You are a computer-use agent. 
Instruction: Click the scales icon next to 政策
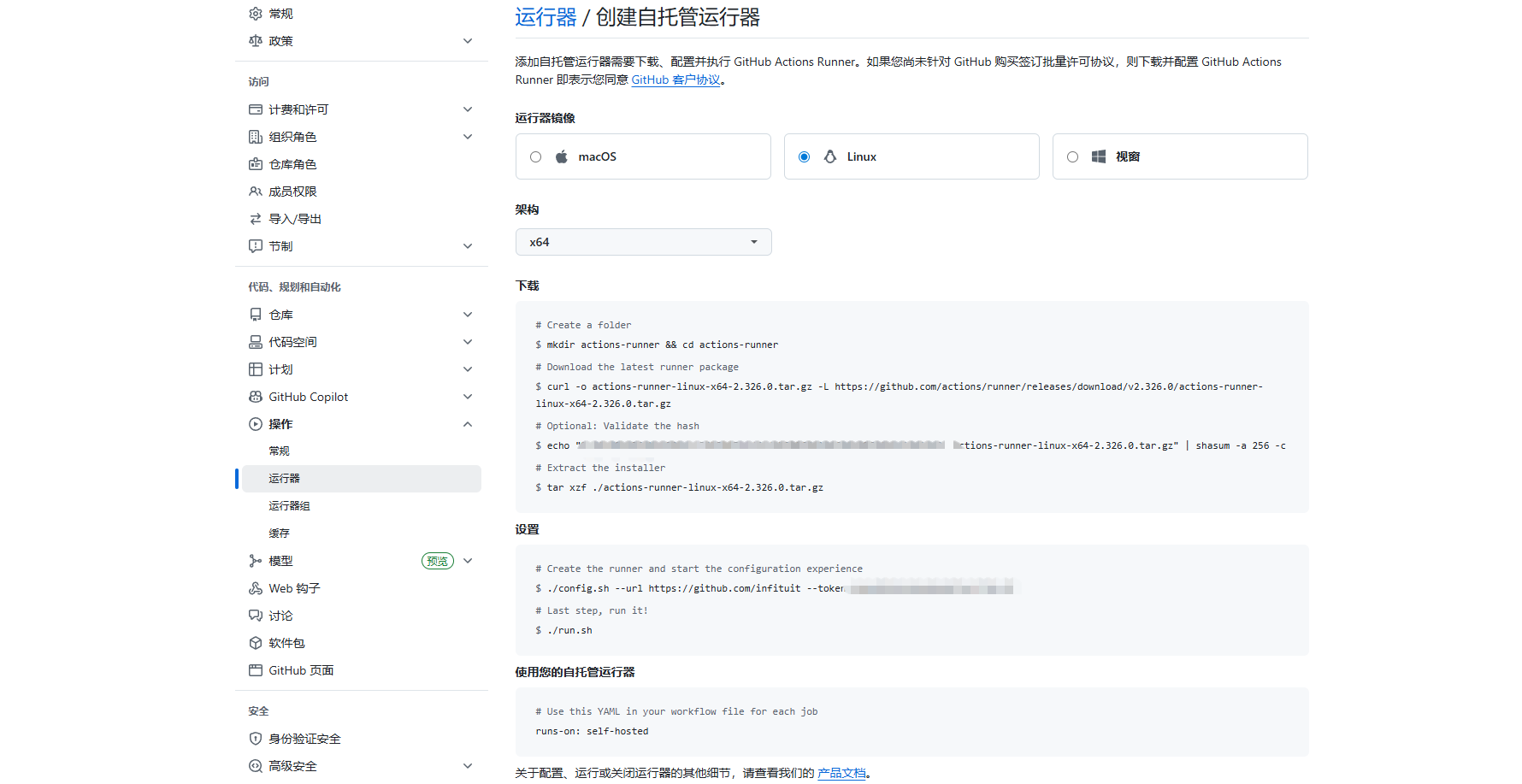[x=255, y=41]
